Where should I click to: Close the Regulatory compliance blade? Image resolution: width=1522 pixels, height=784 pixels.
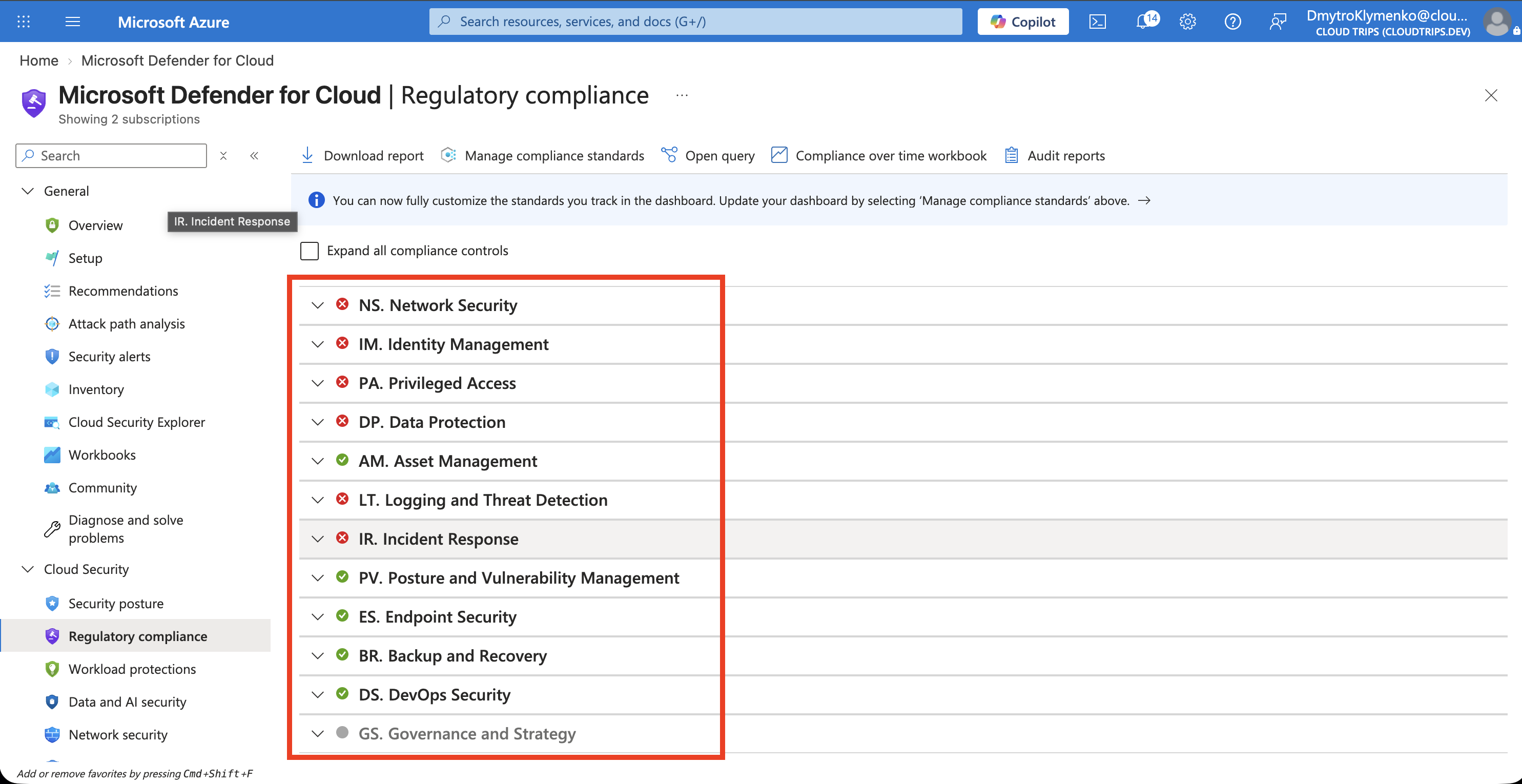click(1491, 95)
